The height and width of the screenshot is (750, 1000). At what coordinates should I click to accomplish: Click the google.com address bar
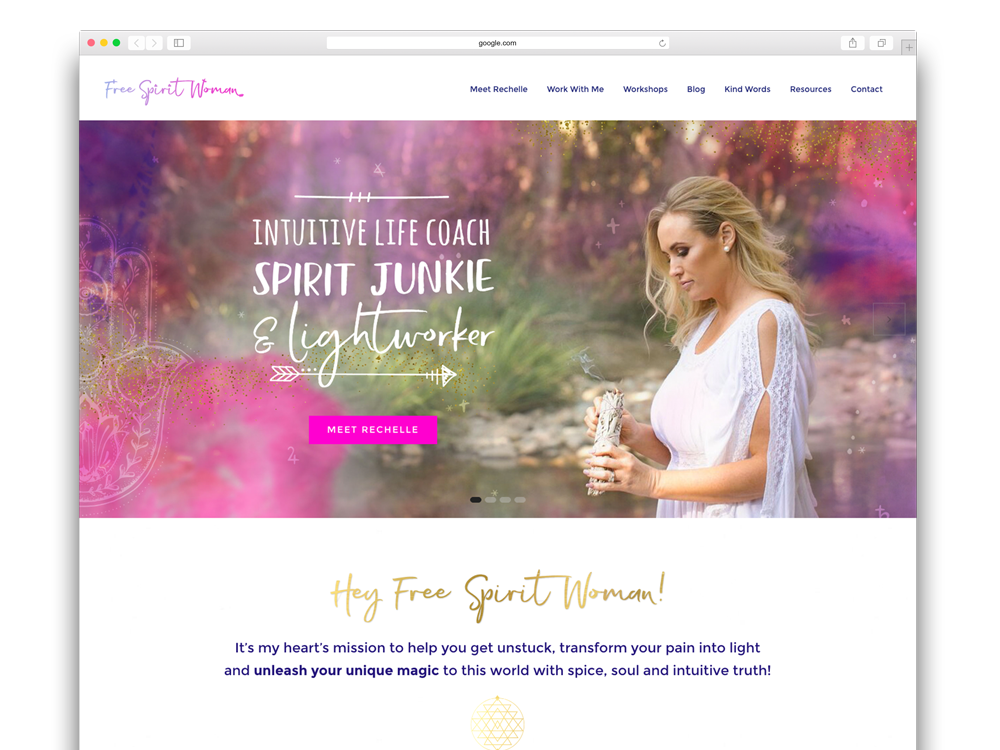point(497,43)
